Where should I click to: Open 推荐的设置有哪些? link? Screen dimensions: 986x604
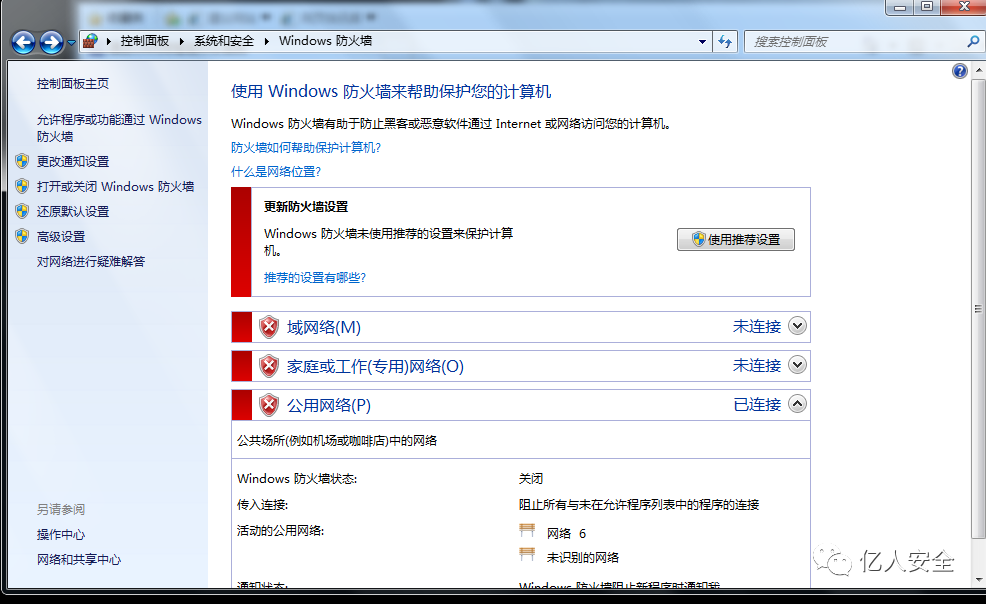[x=314, y=278]
